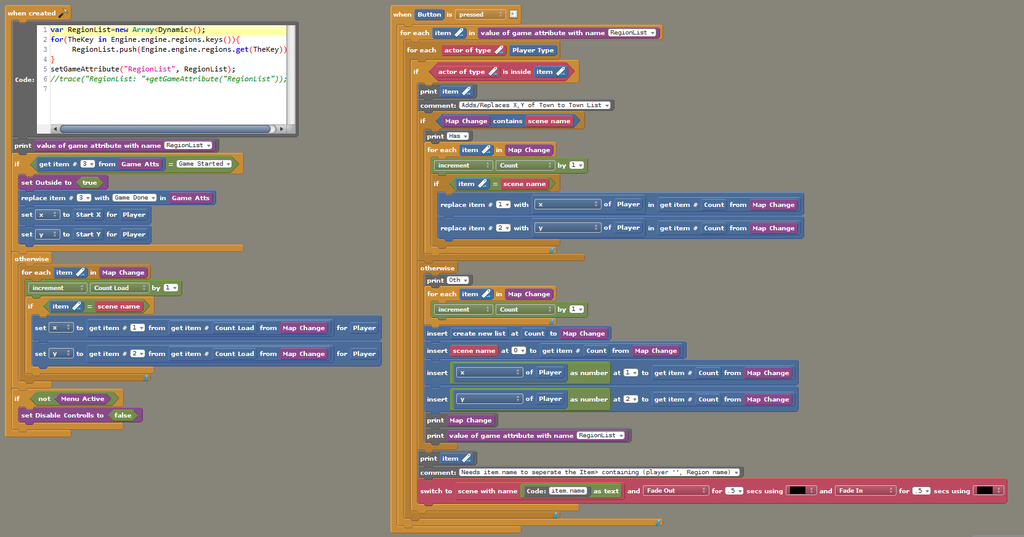Open the Count Load variable dropdown
This screenshot has width=1024, height=537.
pos(120,287)
